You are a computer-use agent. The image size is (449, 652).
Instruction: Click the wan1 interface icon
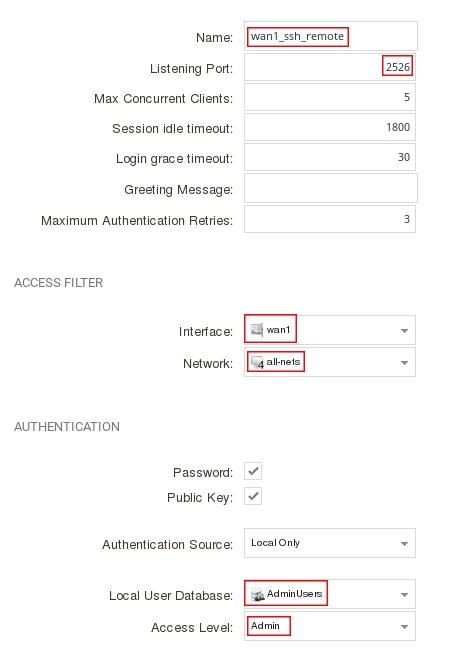pos(257,329)
